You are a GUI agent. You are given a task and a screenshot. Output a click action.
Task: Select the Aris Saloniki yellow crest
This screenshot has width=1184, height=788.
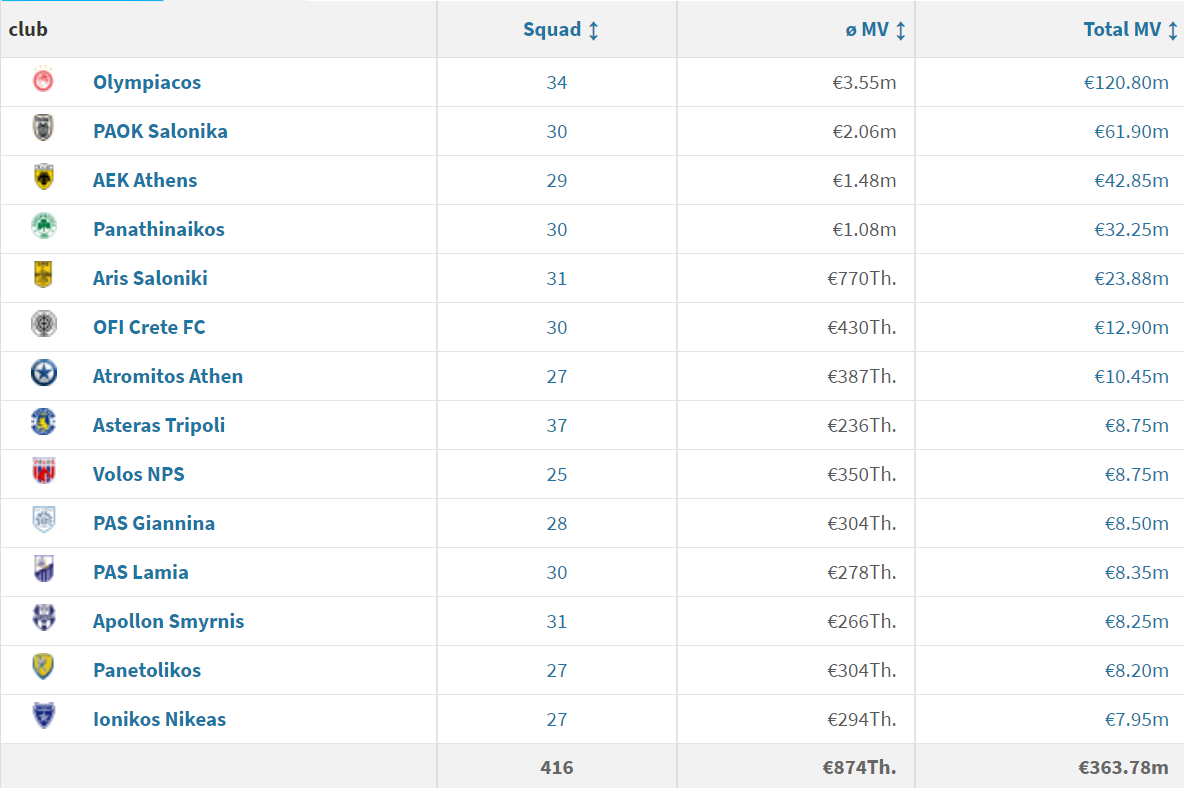(43, 275)
